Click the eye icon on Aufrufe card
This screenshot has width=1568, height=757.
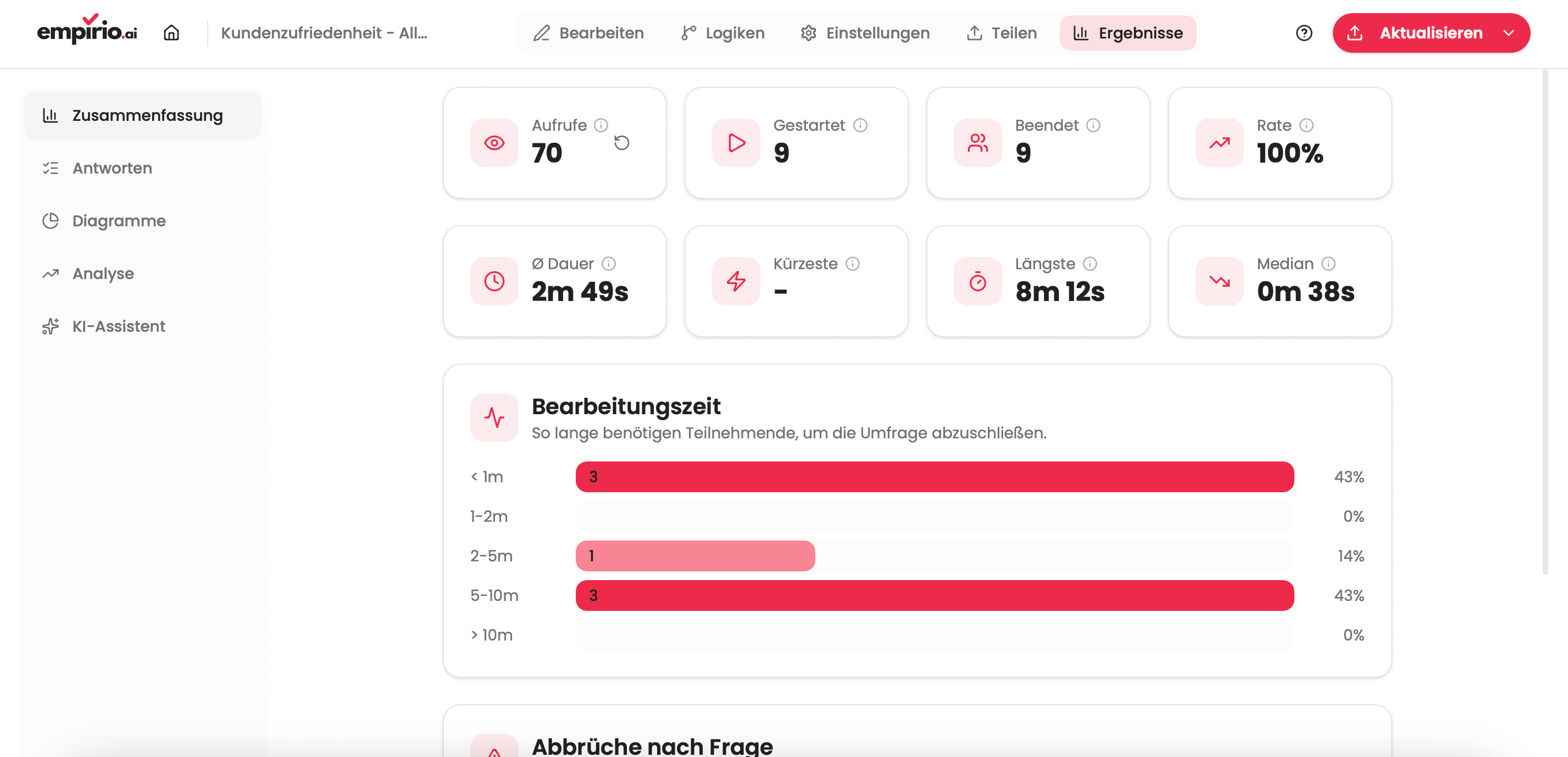[494, 143]
